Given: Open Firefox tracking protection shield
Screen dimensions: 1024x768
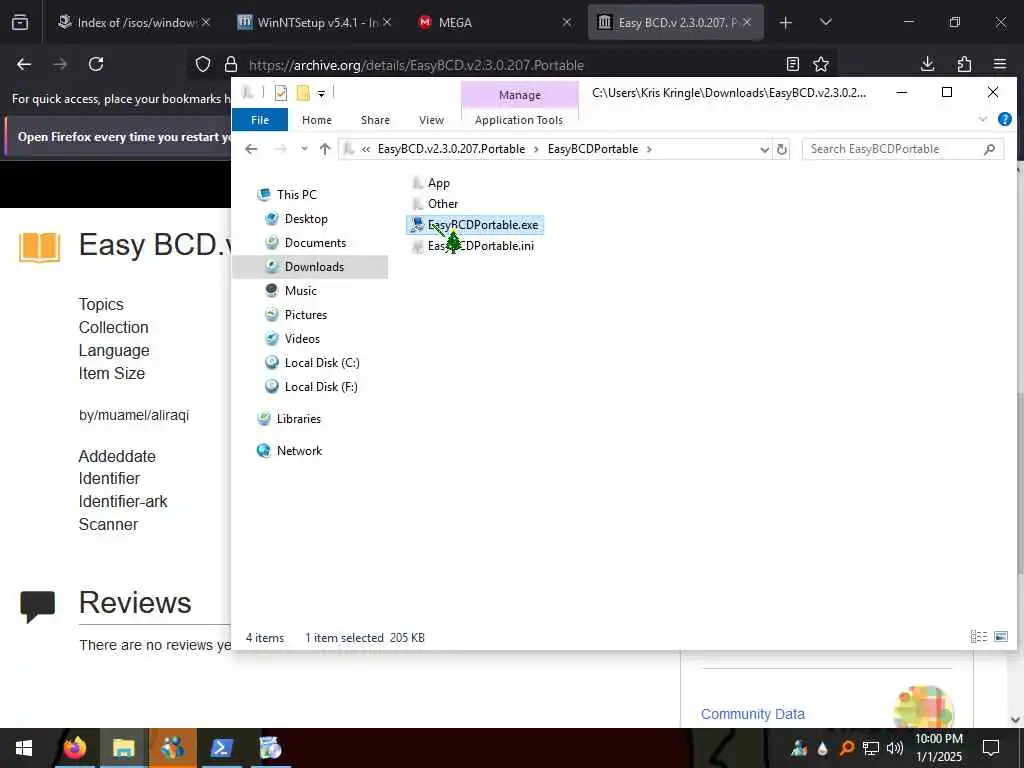Looking at the screenshot, I should (x=203, y=65).
